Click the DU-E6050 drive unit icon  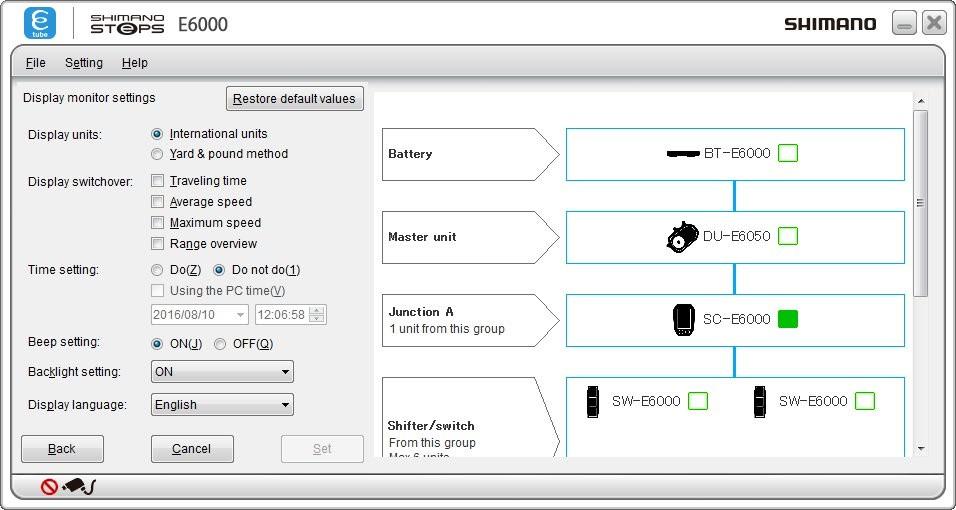pos(682,237)
